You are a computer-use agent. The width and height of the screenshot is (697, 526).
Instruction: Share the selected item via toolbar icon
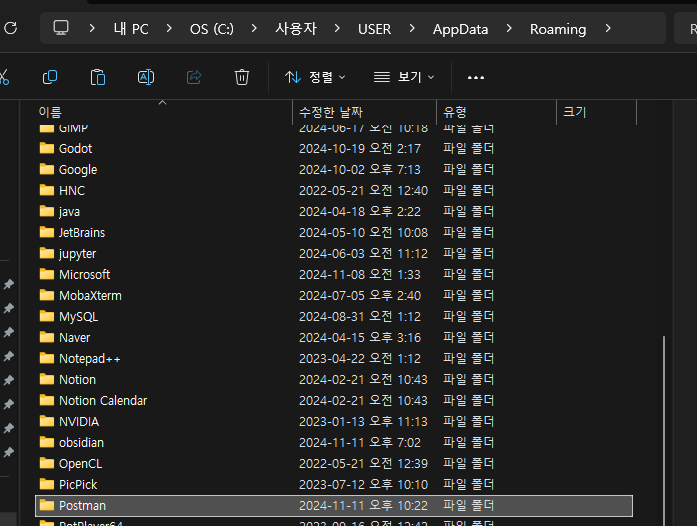pyautogui.click(x=194, y=77)
